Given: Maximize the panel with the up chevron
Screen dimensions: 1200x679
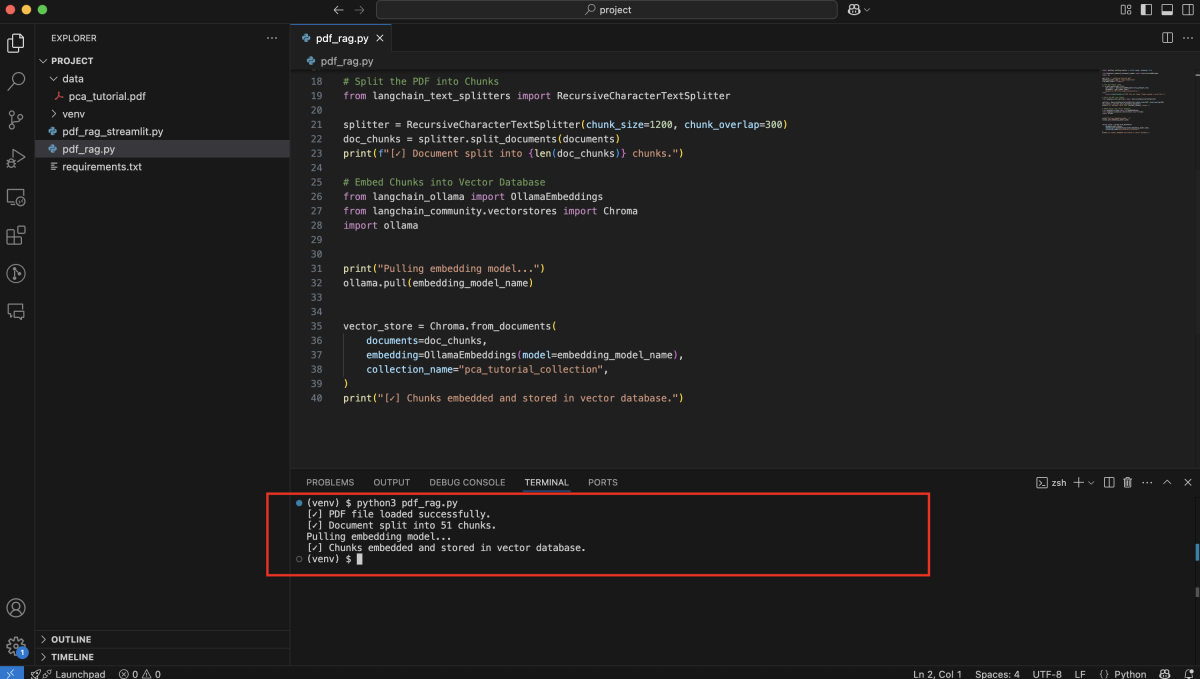Looking at the screenshot, I should (x=1167, y=483).
